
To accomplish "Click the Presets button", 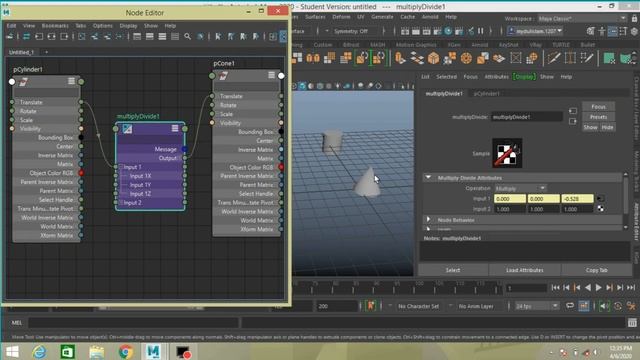I will tap(598, 117).
